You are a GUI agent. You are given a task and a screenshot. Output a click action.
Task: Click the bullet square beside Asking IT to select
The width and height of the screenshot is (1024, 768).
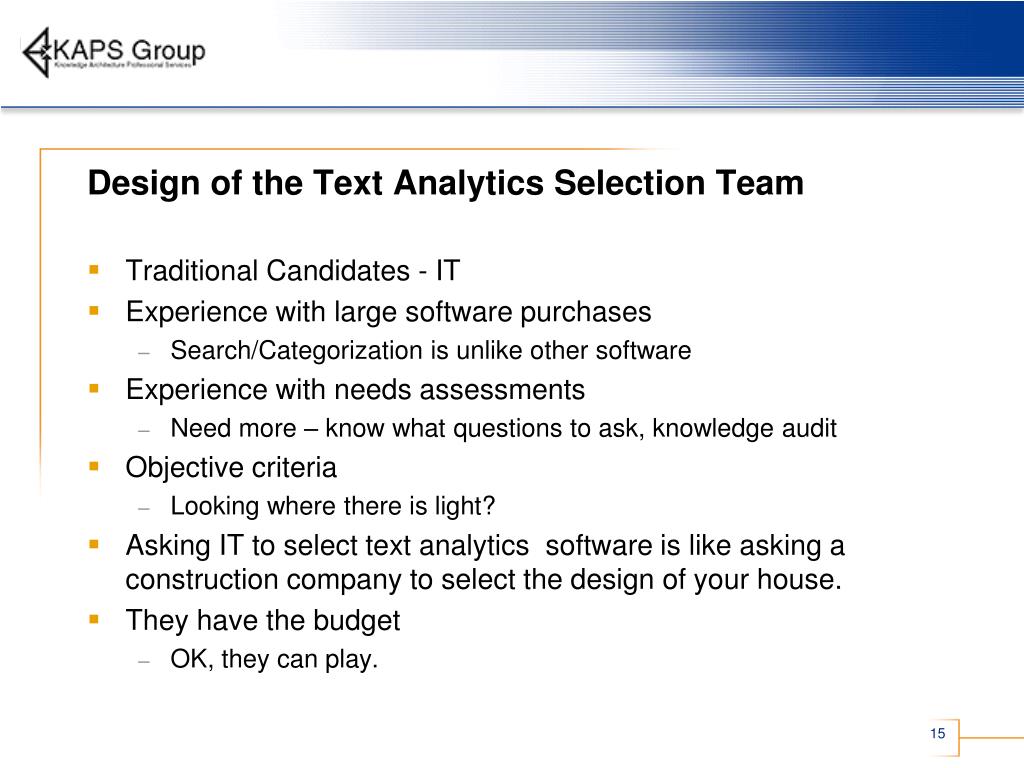point(94,544)
